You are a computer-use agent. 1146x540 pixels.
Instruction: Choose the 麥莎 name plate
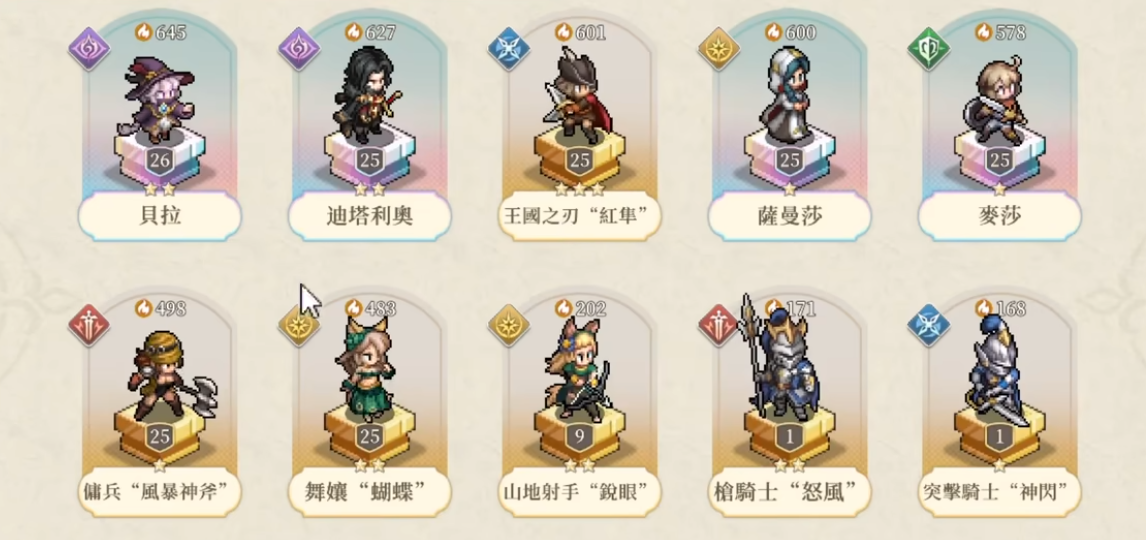click(x=999, y=216)
